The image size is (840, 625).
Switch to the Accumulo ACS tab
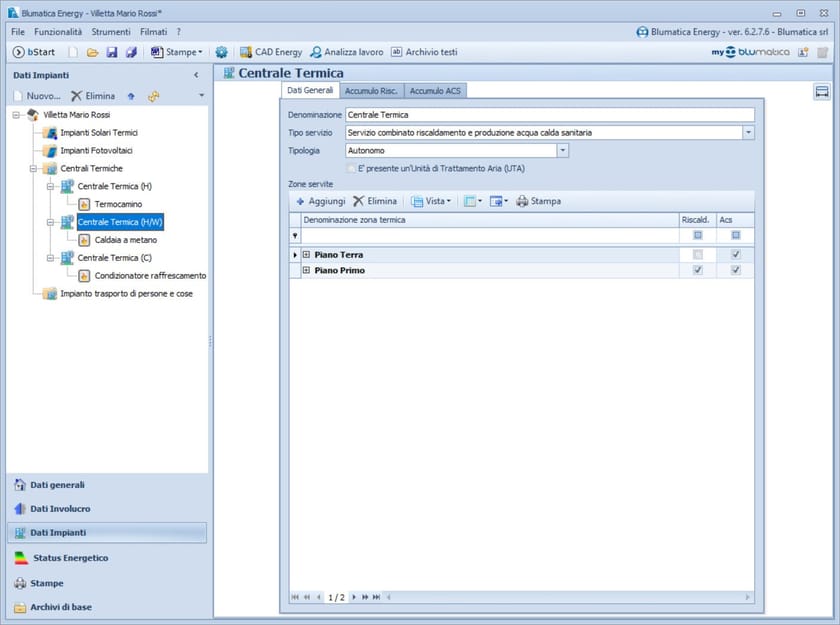(x=436, y=91)
